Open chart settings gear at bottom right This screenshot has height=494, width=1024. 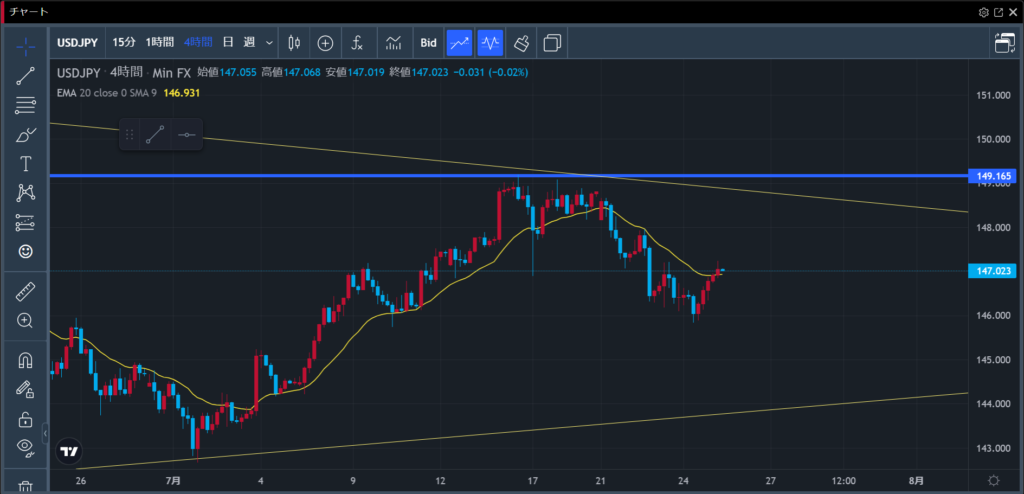point(994,480)
